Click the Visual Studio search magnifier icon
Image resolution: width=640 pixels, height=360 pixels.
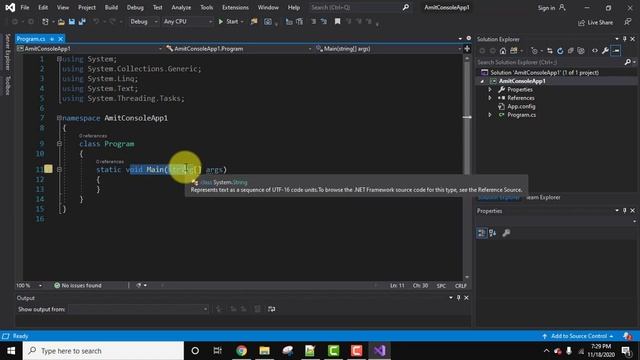[x=406, y=7]
